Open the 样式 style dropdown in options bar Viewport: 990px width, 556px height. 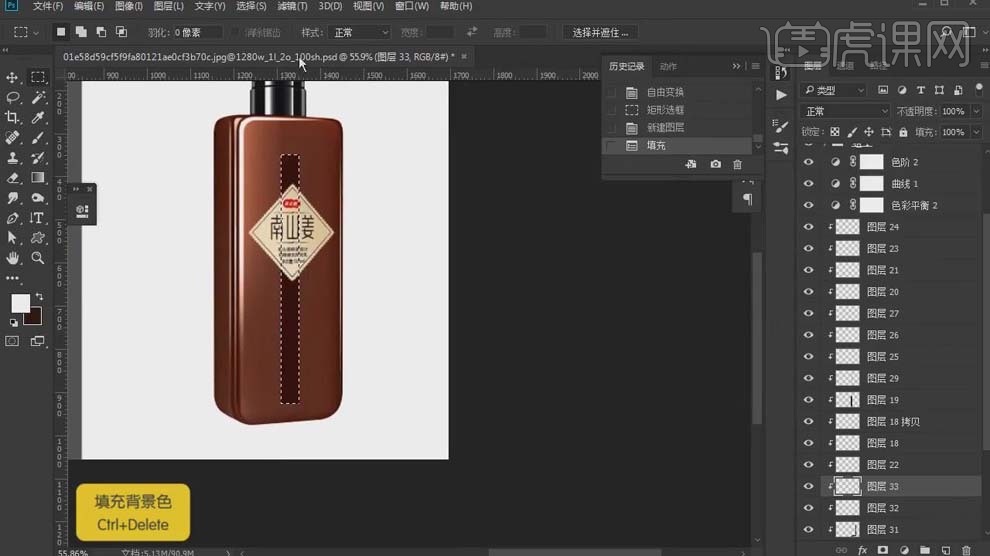pos(359,32)
